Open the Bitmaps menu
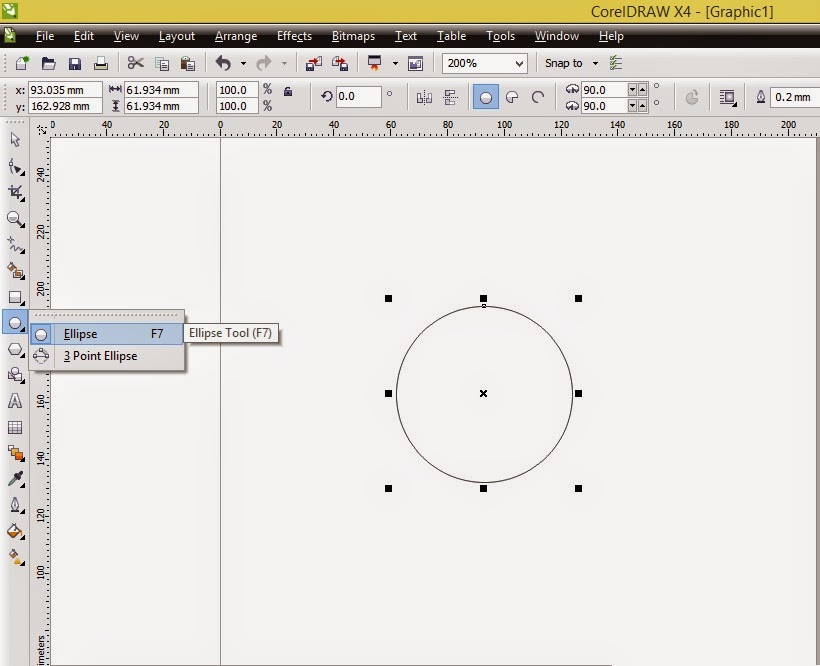The image size is (820, 666). pyautogui.click(x=353, y=36)
